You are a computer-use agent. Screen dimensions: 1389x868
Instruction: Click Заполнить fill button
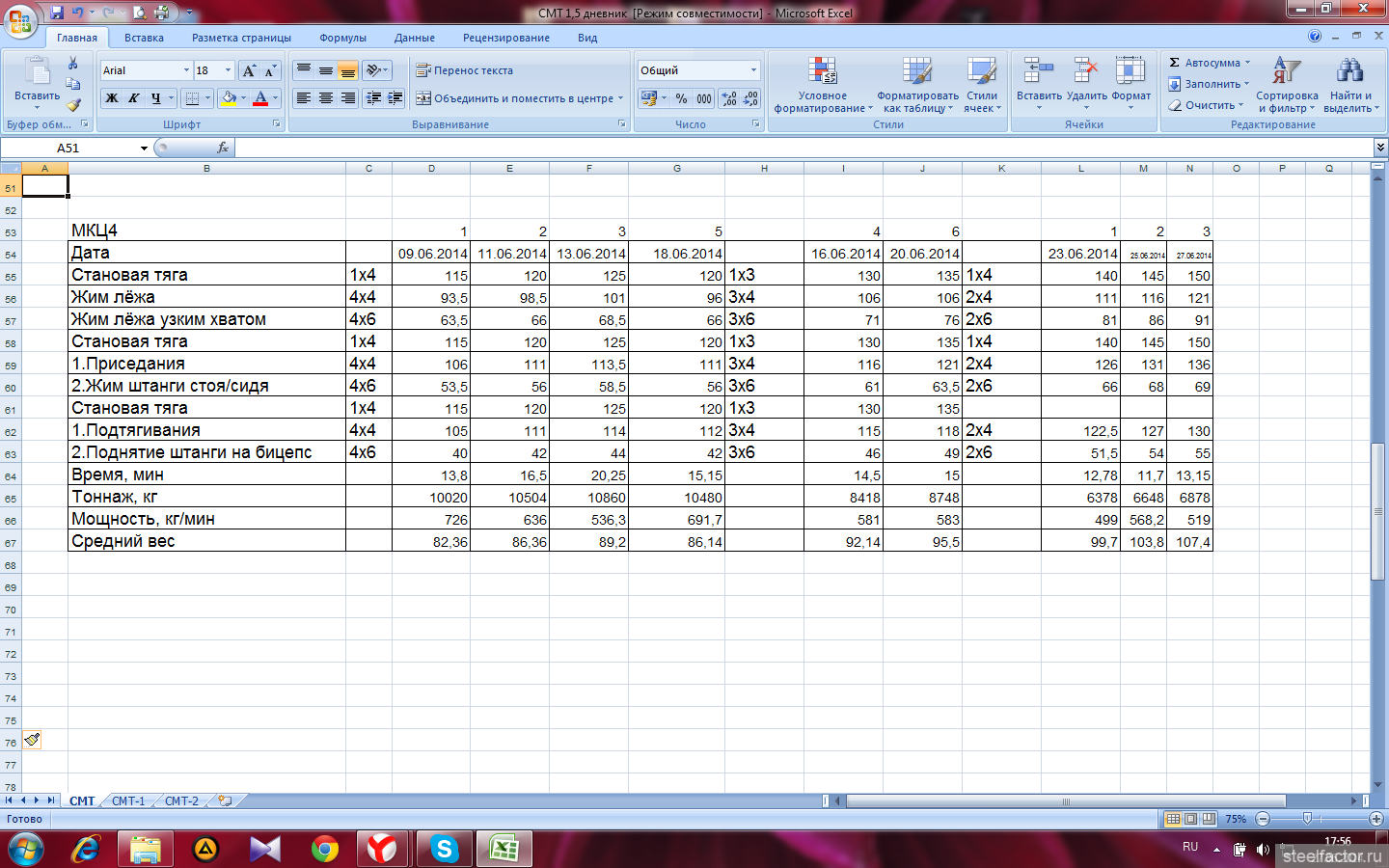coord(1209,84)
